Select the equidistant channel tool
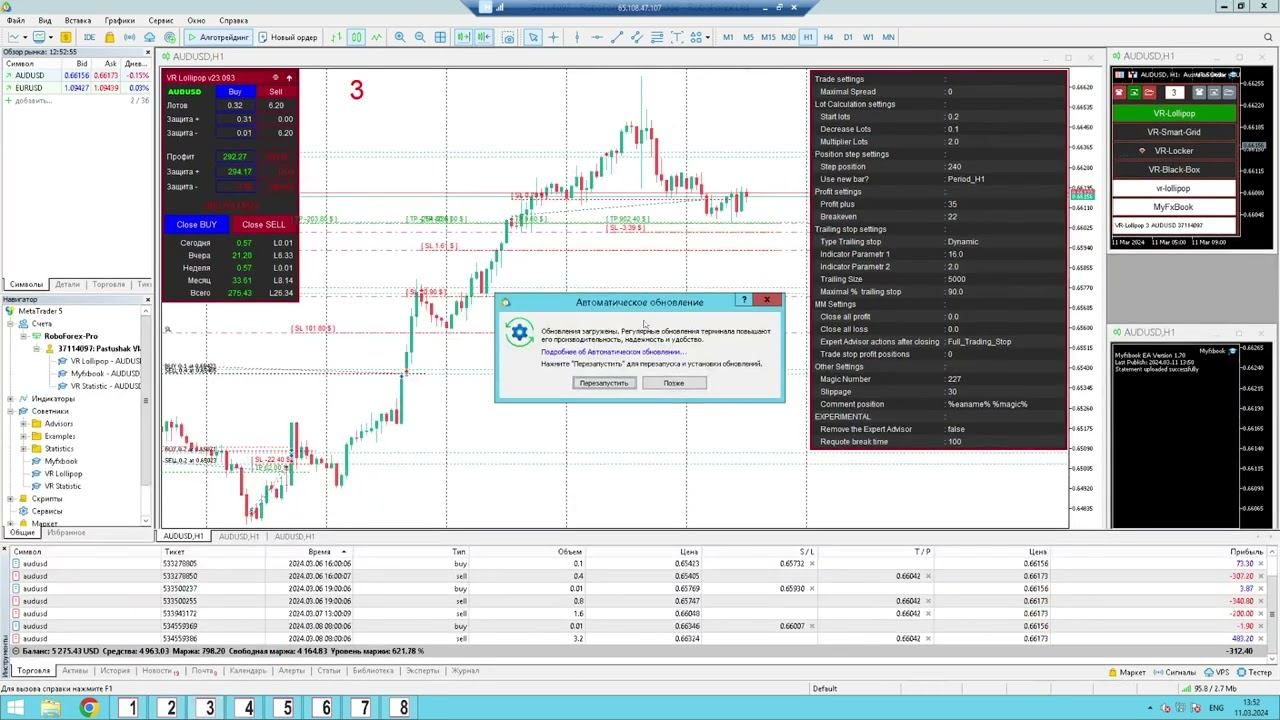The width and height of the screenshot is (1280, 720). (637, 37)
